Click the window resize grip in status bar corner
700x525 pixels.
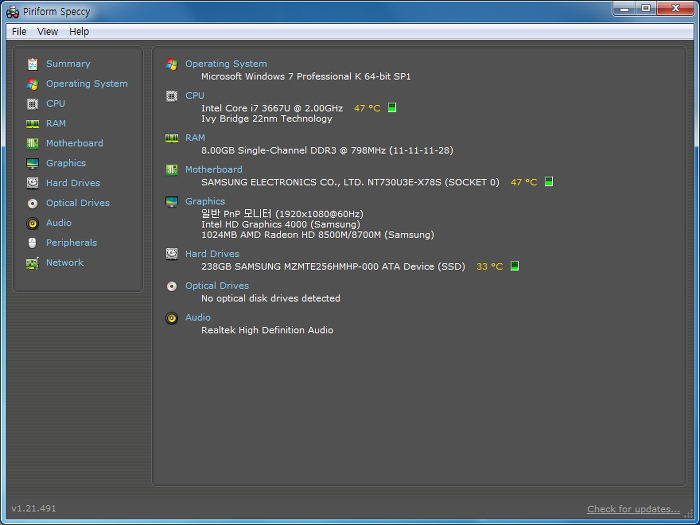point(689,514)
